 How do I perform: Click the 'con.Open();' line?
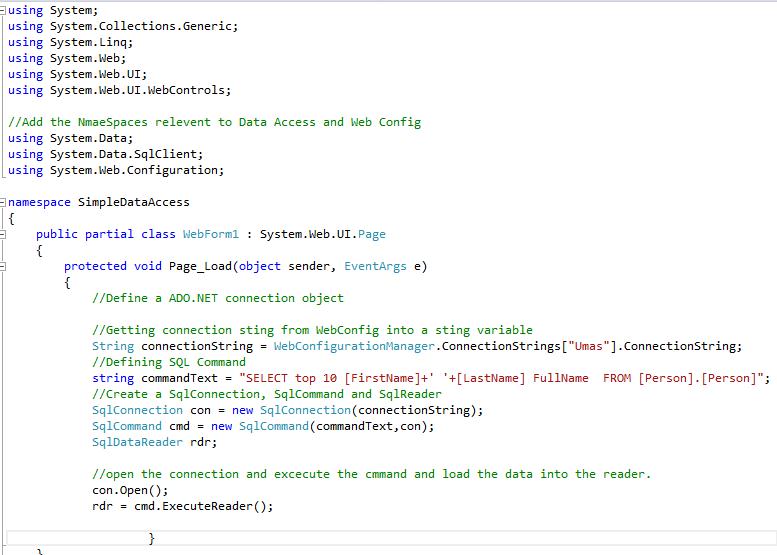pos(130,491)
